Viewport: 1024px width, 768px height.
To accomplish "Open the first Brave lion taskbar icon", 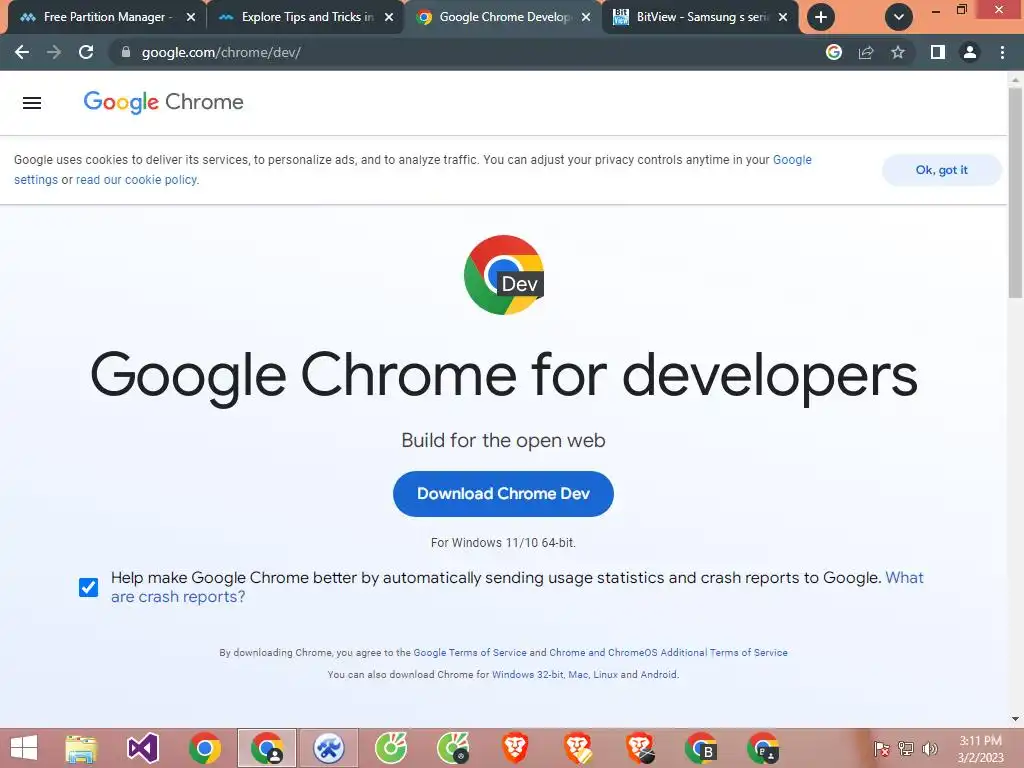I will (x=515, y=748).
